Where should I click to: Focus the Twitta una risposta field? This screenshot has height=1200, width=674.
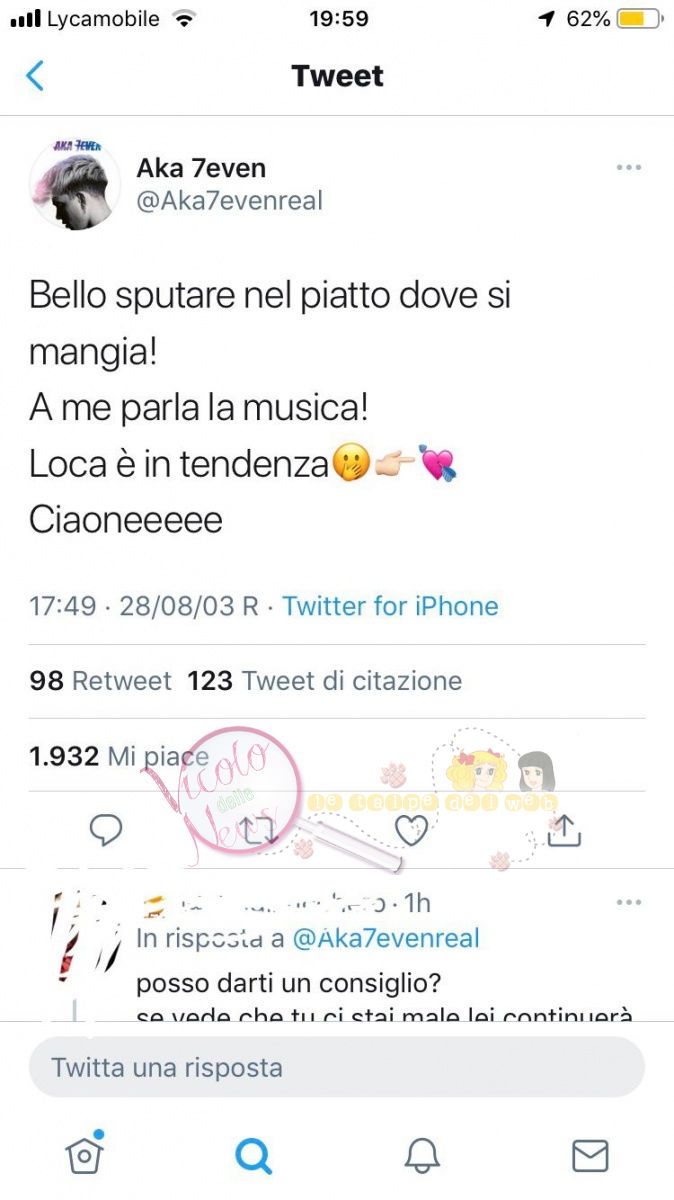tap(337, 1067)
